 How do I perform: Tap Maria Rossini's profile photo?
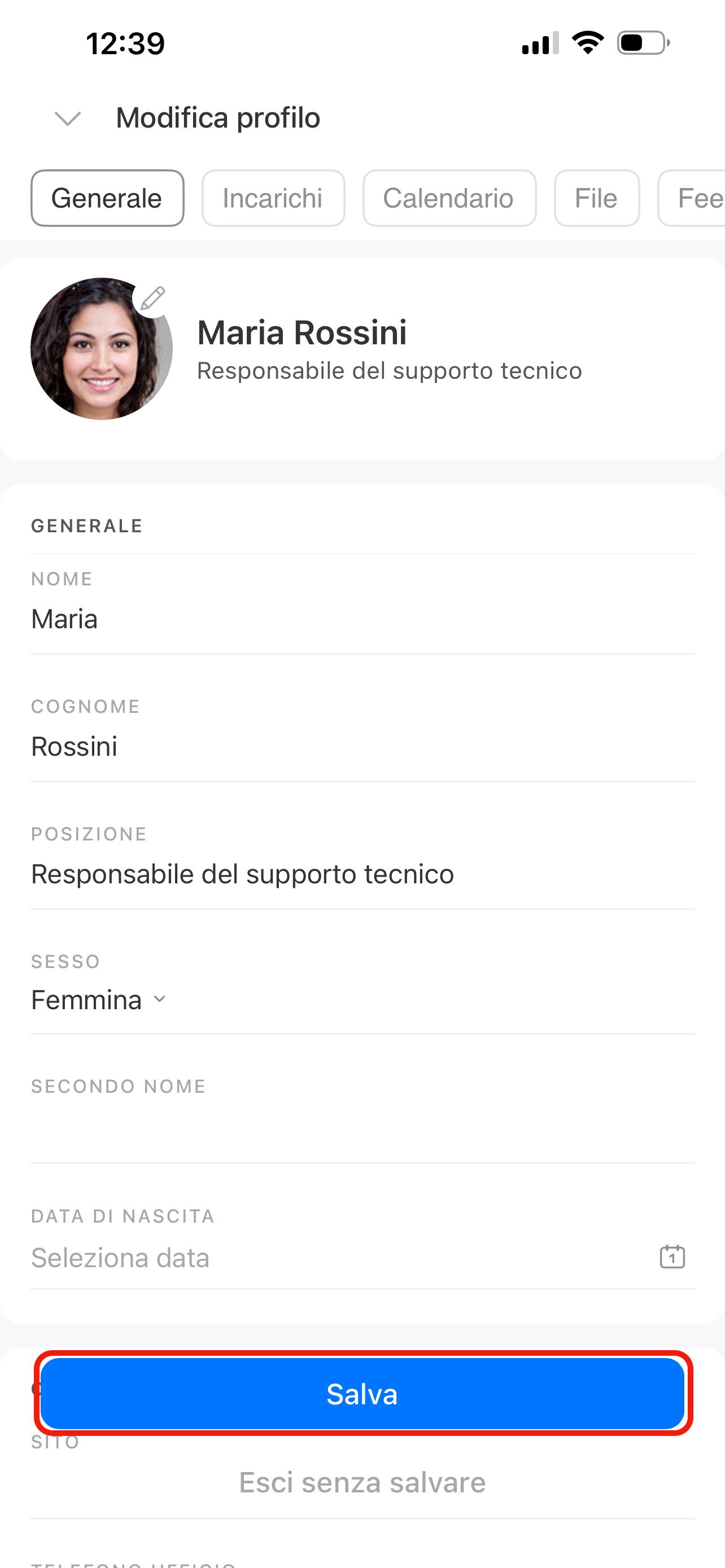tap(102, 349)
